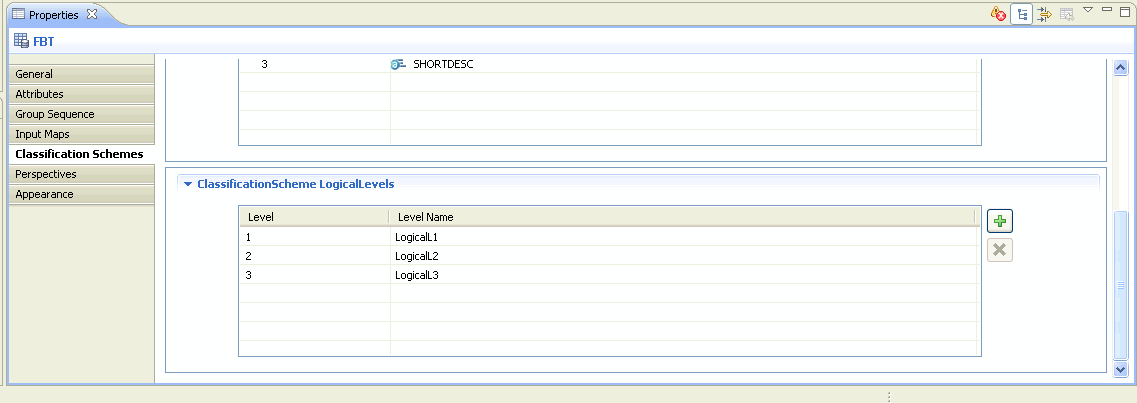Collapse ClassificationScheme LogicalLevels section

(x=188, y=184)
